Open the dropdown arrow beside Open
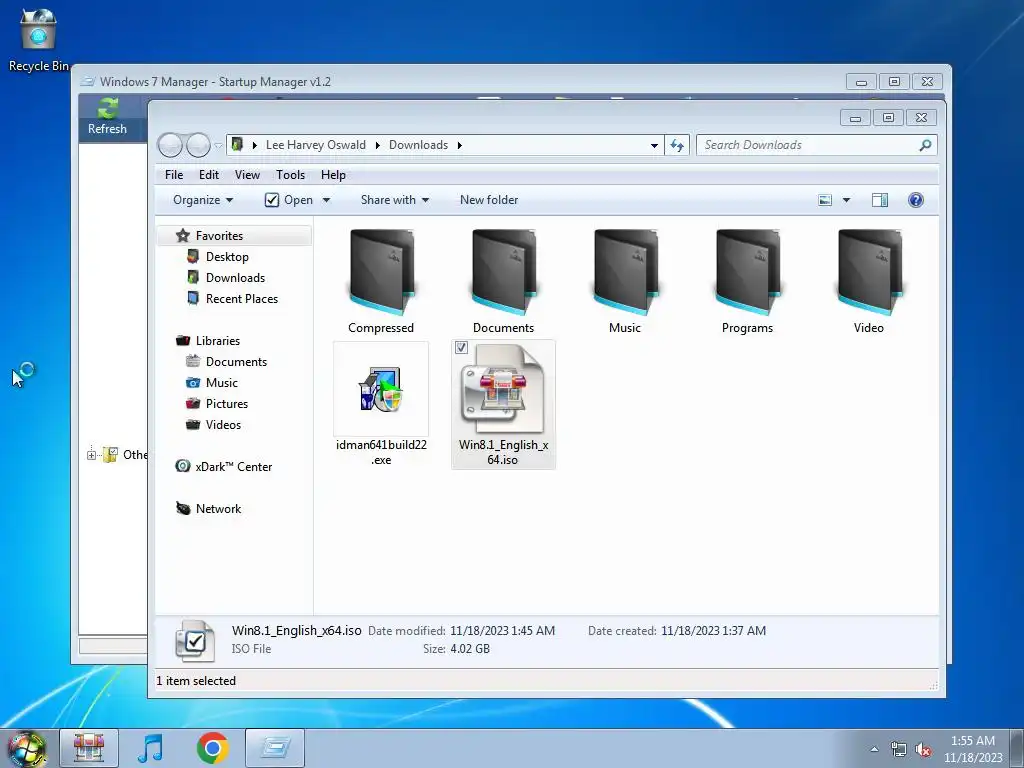 (326, 200)
